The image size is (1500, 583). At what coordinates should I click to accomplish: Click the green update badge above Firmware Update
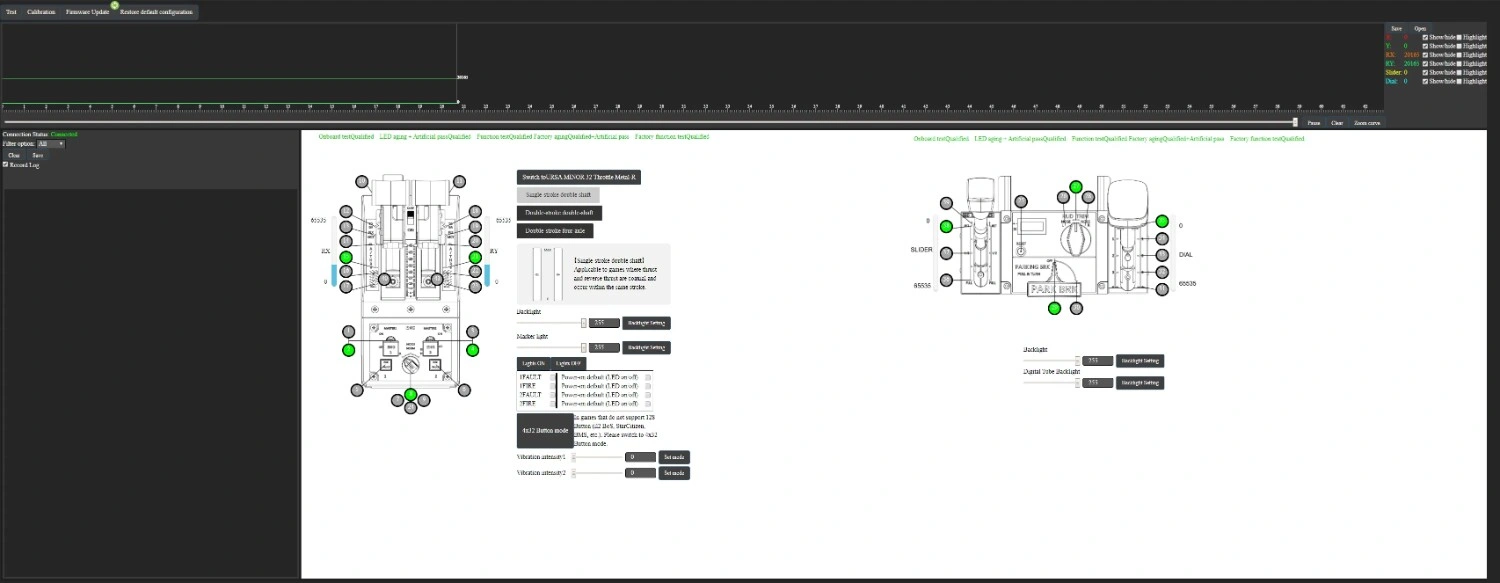click(116, 5)
